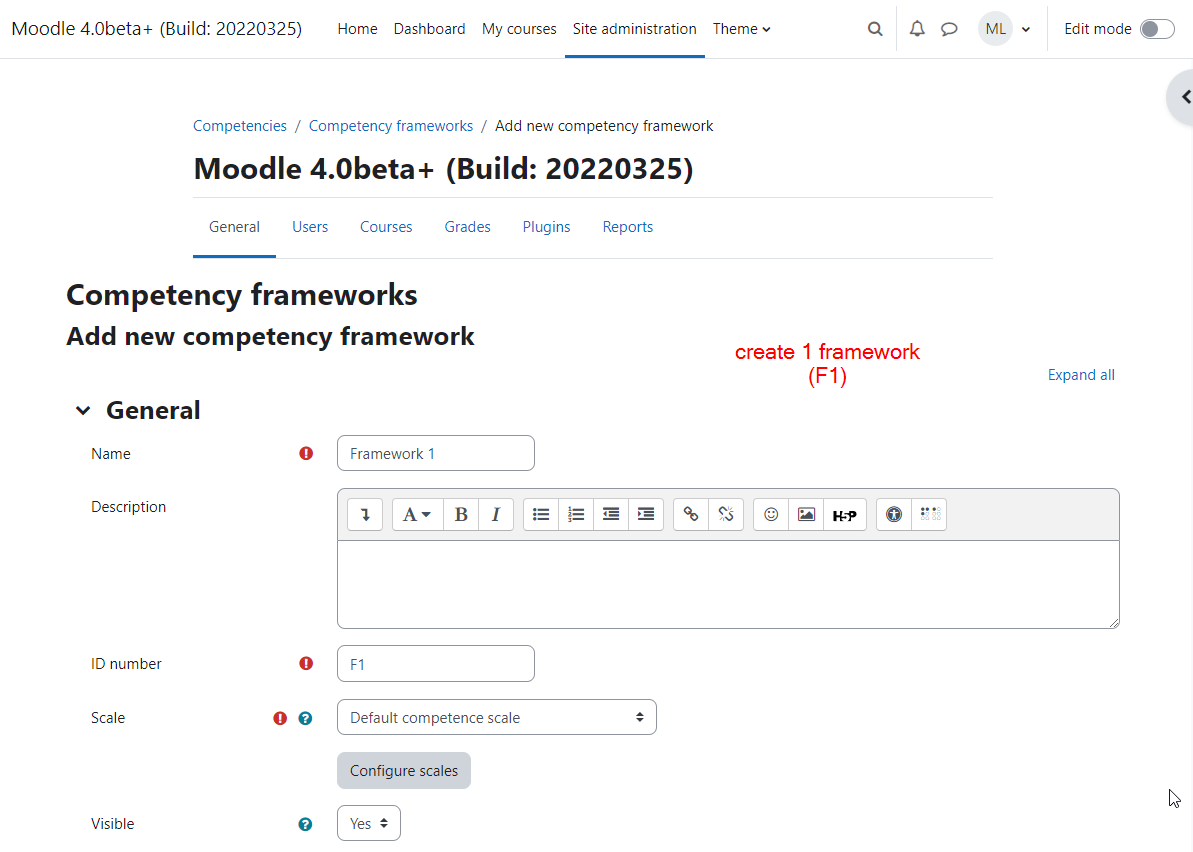
Task: Insert image into description
Action: point(806,514)
